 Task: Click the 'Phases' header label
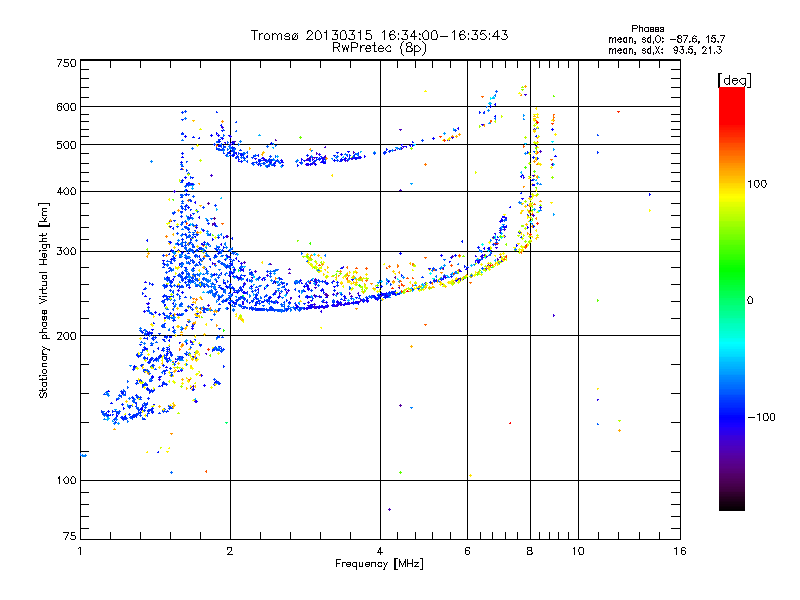point(647,29)
